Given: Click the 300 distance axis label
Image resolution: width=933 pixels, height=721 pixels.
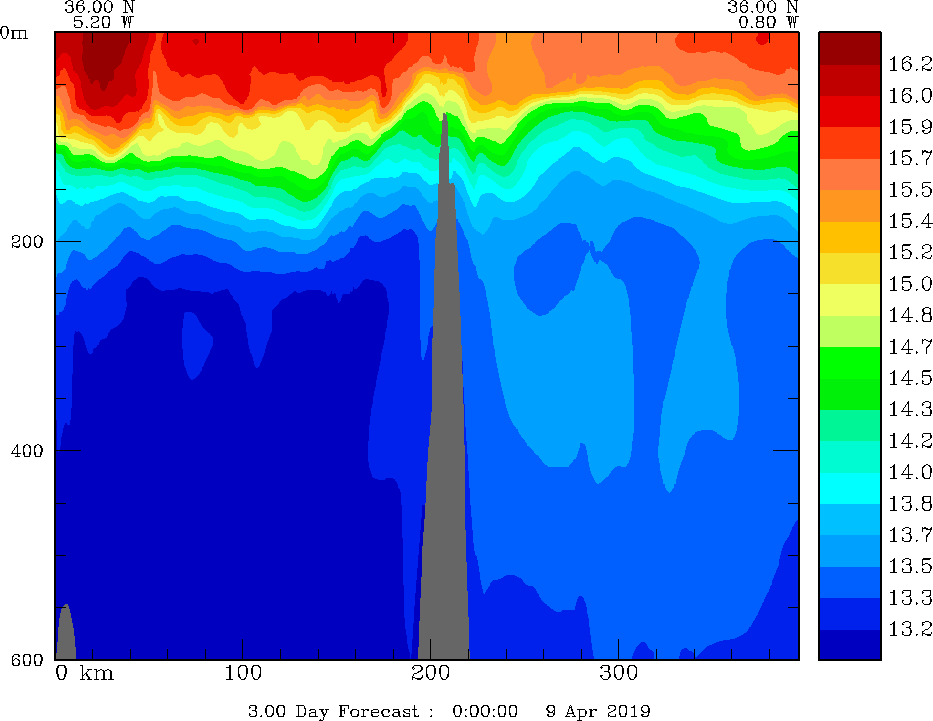Looking at the screenshot, I should click(x=618, y=672).
